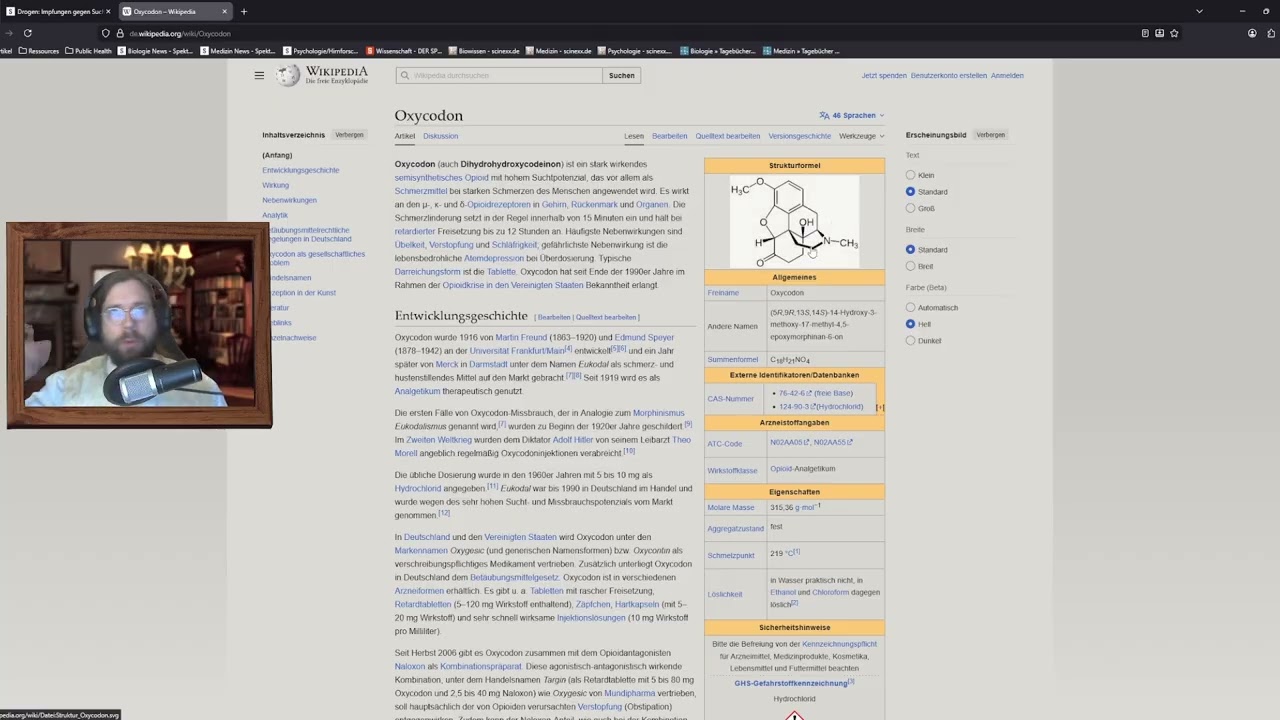Open a new browser tab with plus icon
Viewport: 1280px width, 720px height.
pyautogui.click(x=243, y=11)
